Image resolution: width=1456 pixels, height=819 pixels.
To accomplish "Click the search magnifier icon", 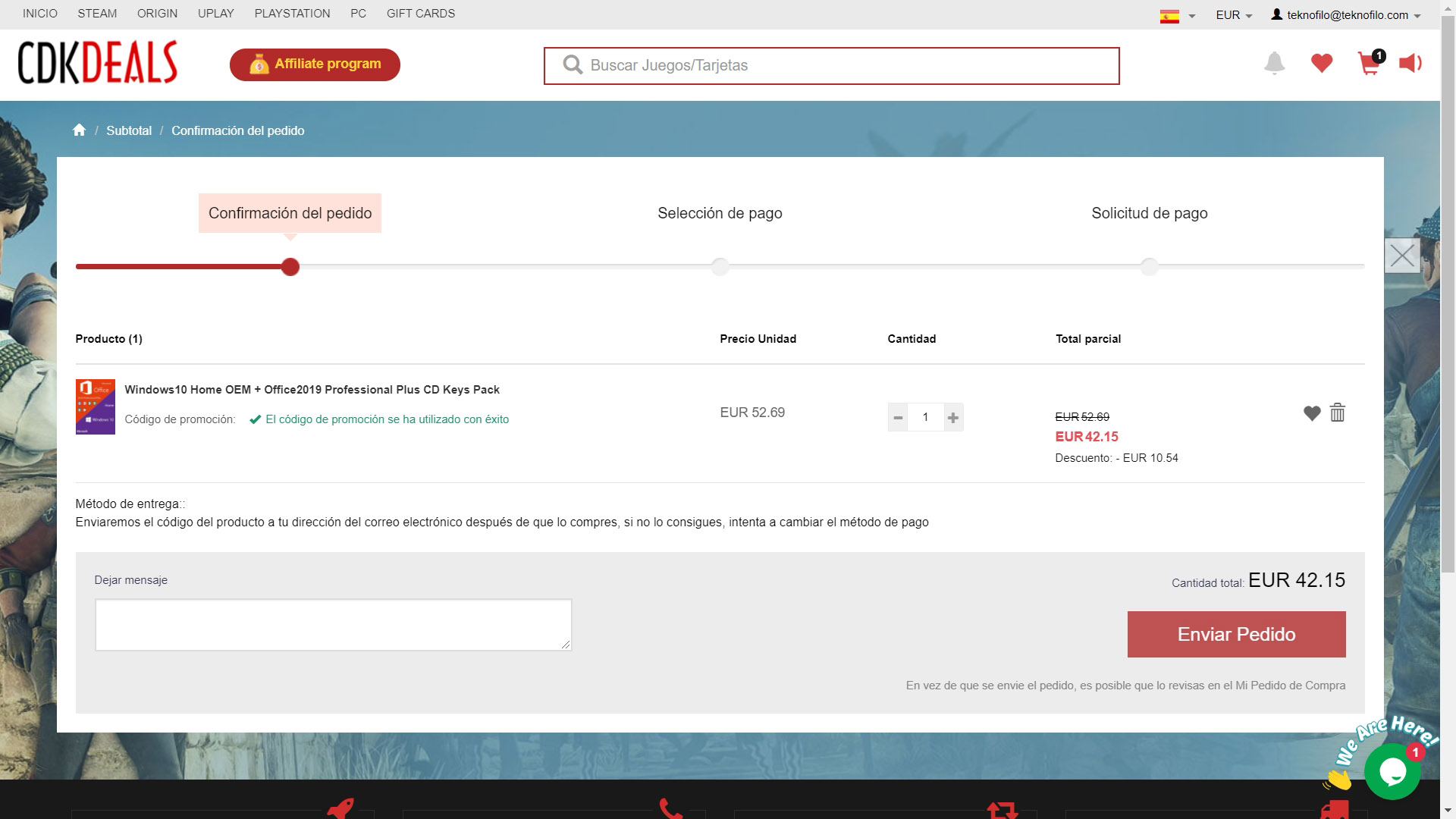I will pyautogui.click(x=573, y=65).
